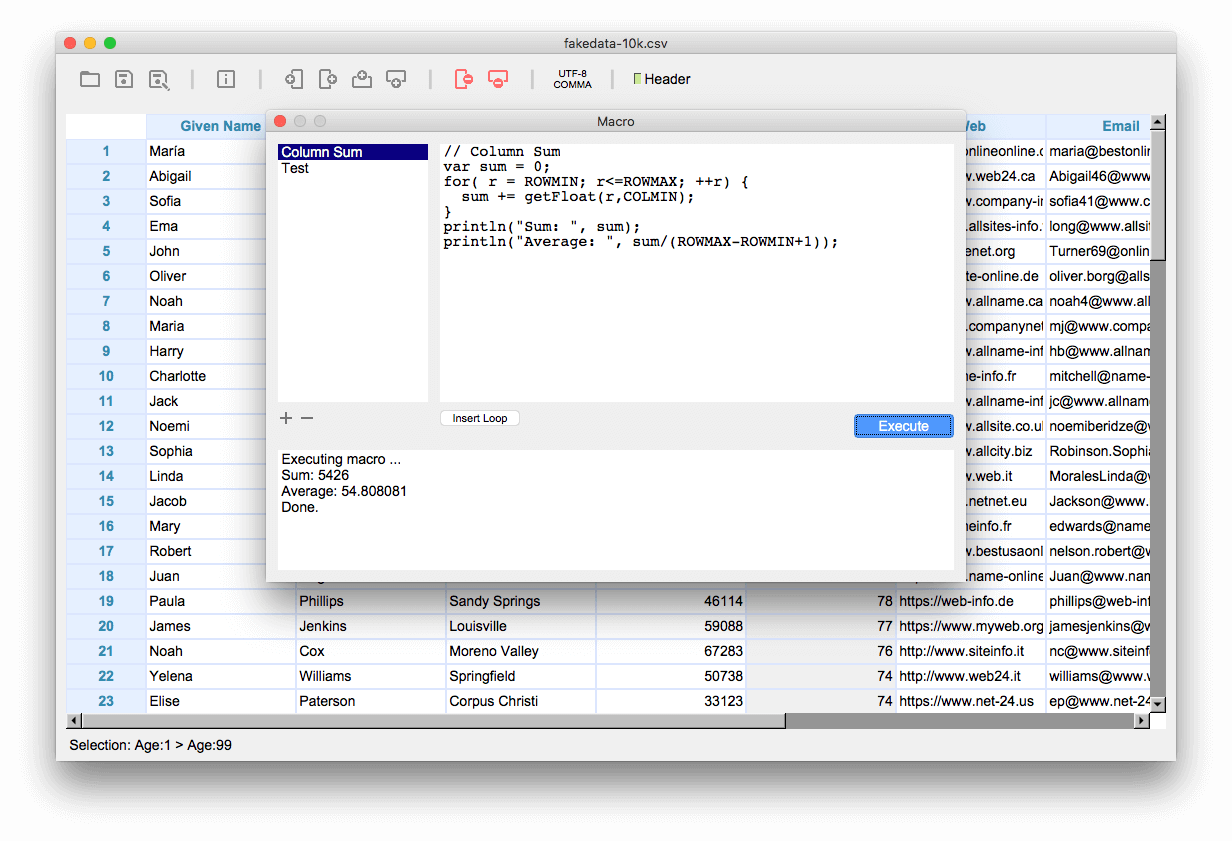Open the UTF-8 COMMA encoding settings
1232x841 pixels.
(572, 79)
